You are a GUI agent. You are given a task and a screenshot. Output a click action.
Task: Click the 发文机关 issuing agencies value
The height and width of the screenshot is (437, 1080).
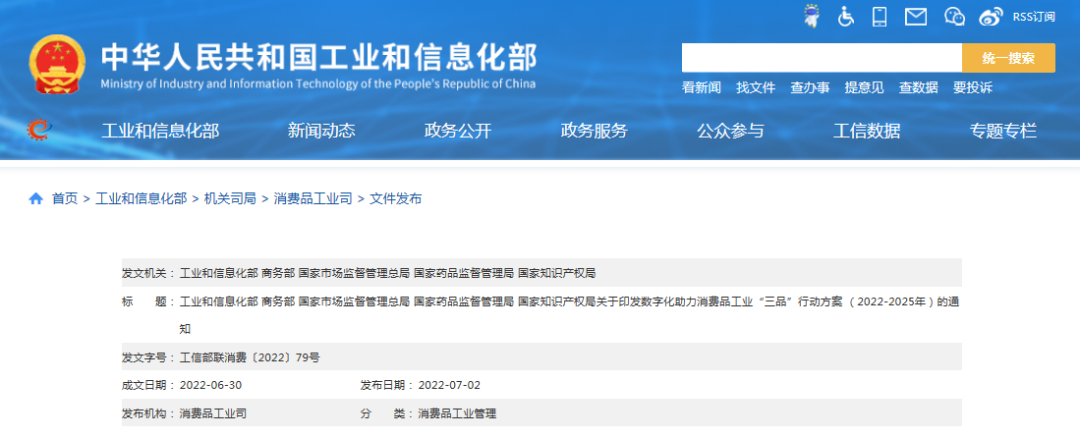[x=387, y=274]
